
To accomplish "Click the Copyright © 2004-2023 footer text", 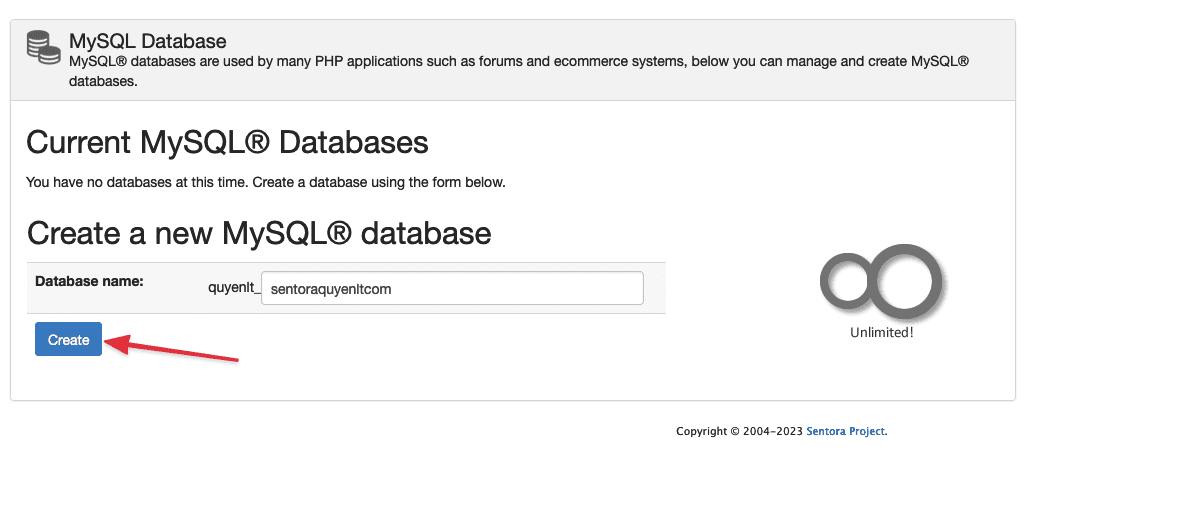I will [x=739, y=432].
